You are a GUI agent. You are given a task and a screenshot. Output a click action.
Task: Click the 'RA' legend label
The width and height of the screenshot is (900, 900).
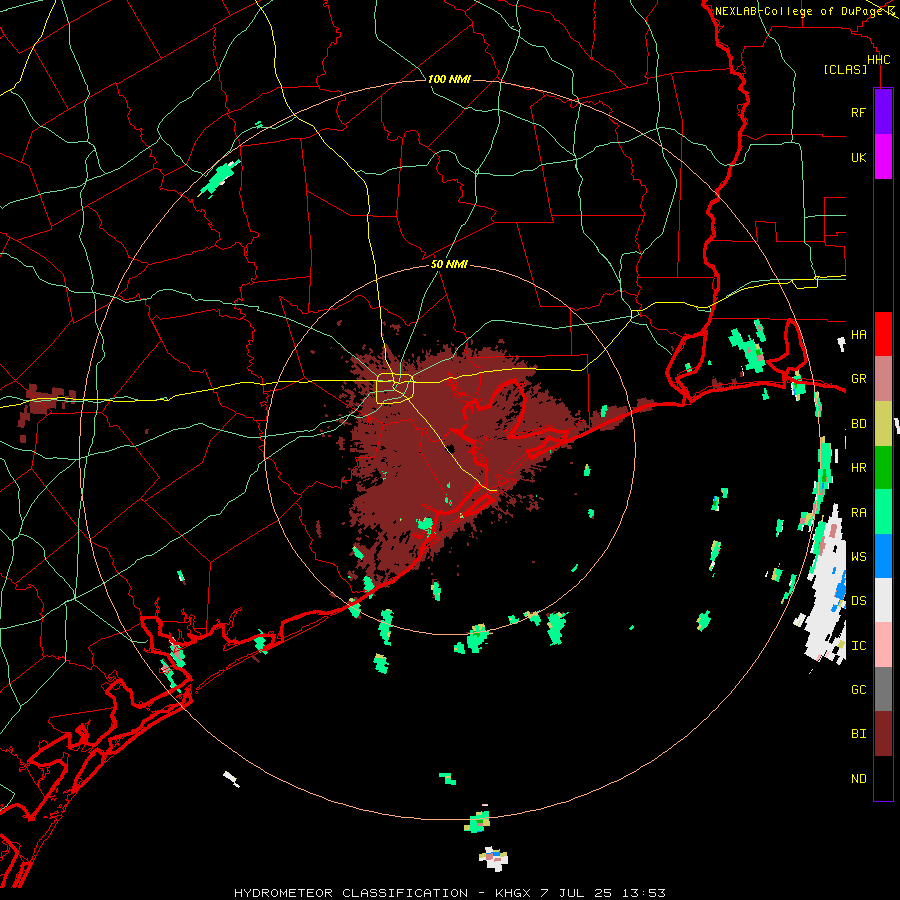[x=858, y=513]
